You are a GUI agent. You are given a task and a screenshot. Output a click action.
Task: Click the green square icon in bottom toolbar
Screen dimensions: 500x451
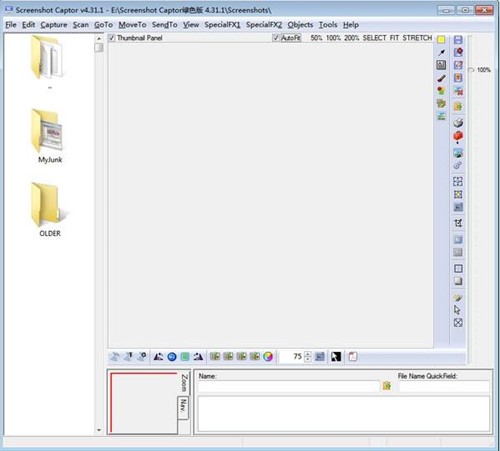tap(185, 357)
